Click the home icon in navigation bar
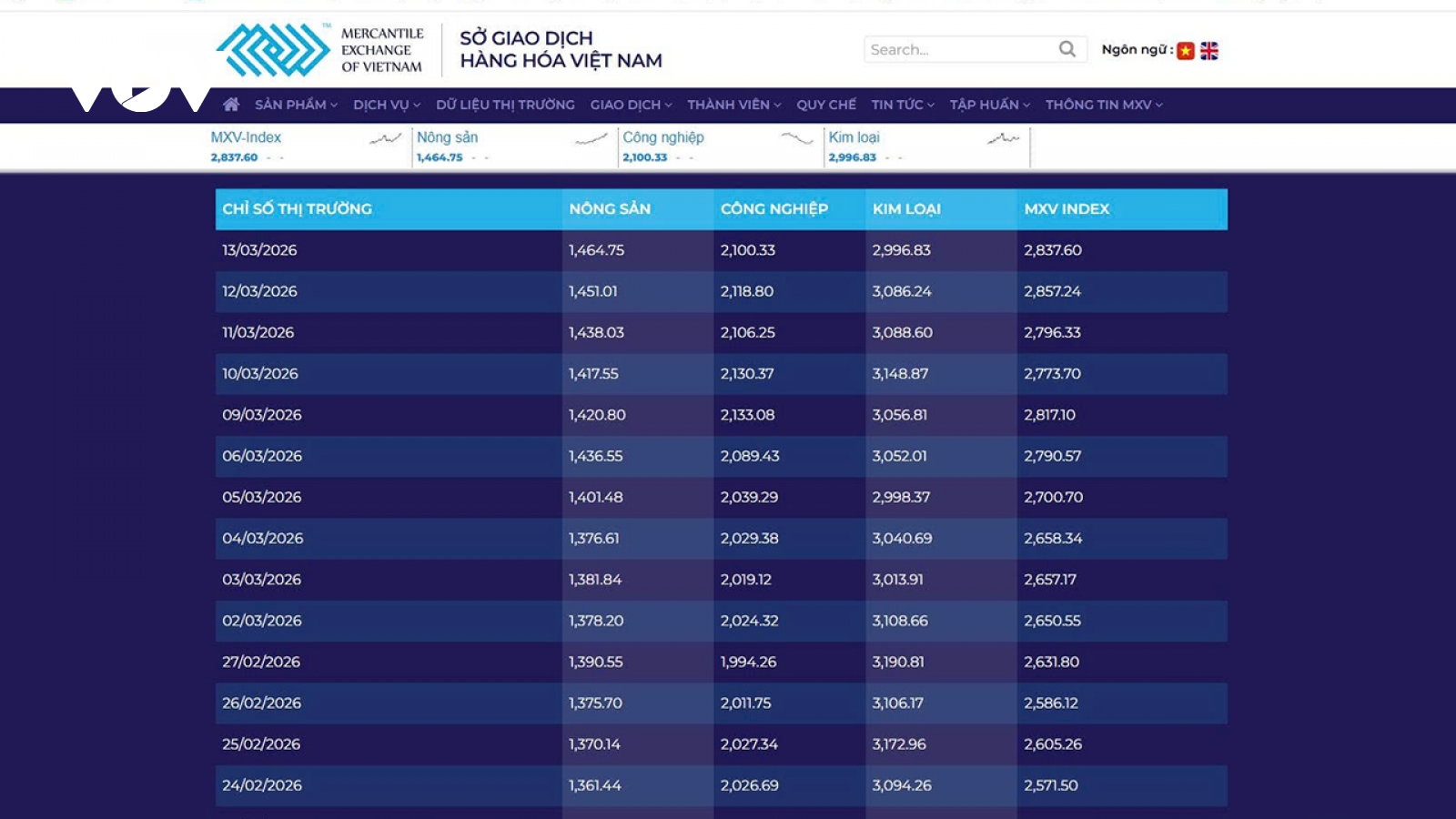Screen dimensions: 1456x819 pyautogui.click(x=231, y=105)
